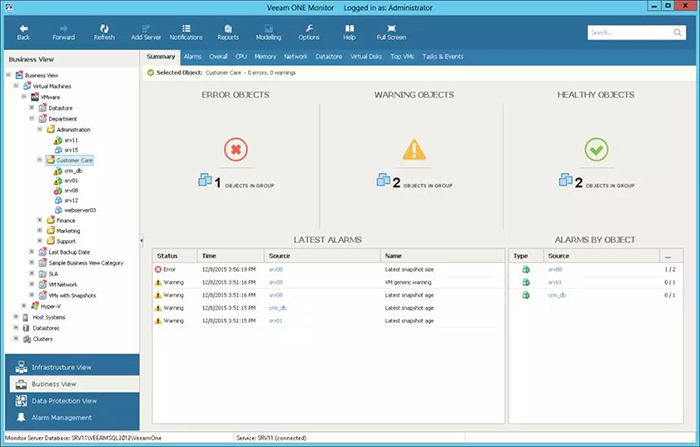Screen dimensions: 700x447
Task: Click the yellow Warning Objects triangle icon
Action: click(x=415, y=149)
